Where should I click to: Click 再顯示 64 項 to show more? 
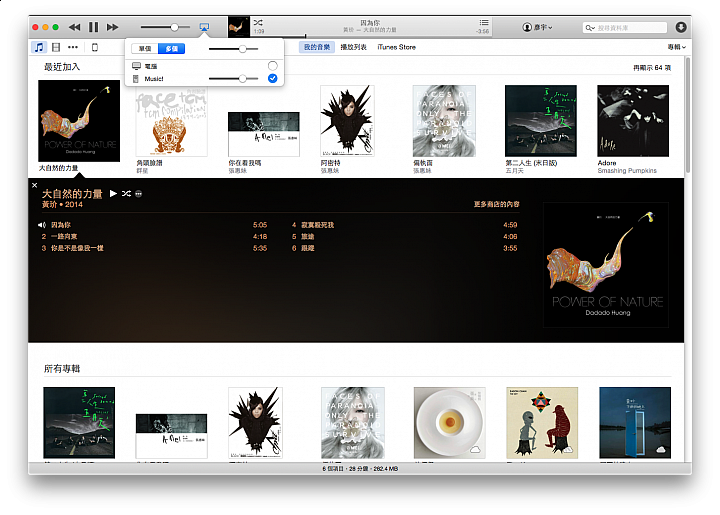(x=652, y=68)
